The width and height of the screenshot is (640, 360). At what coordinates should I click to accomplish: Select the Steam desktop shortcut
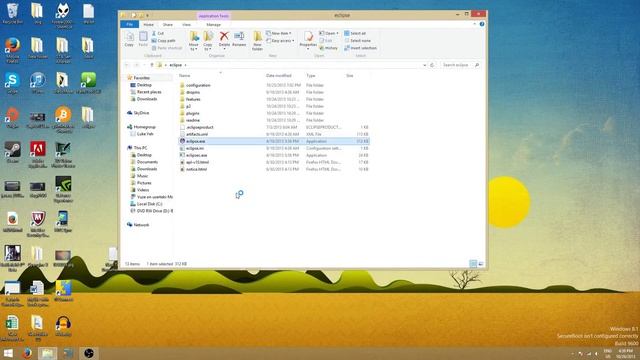12,152
